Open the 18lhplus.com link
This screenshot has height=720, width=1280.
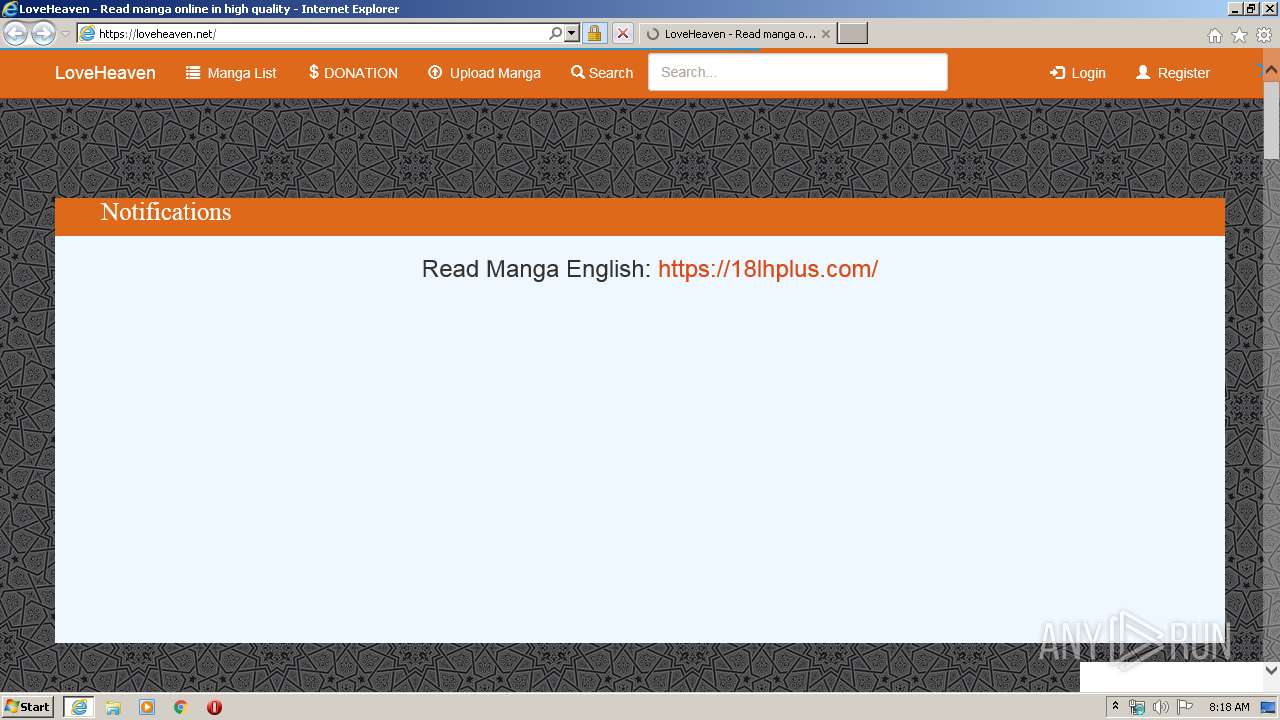tap(768, 269)
